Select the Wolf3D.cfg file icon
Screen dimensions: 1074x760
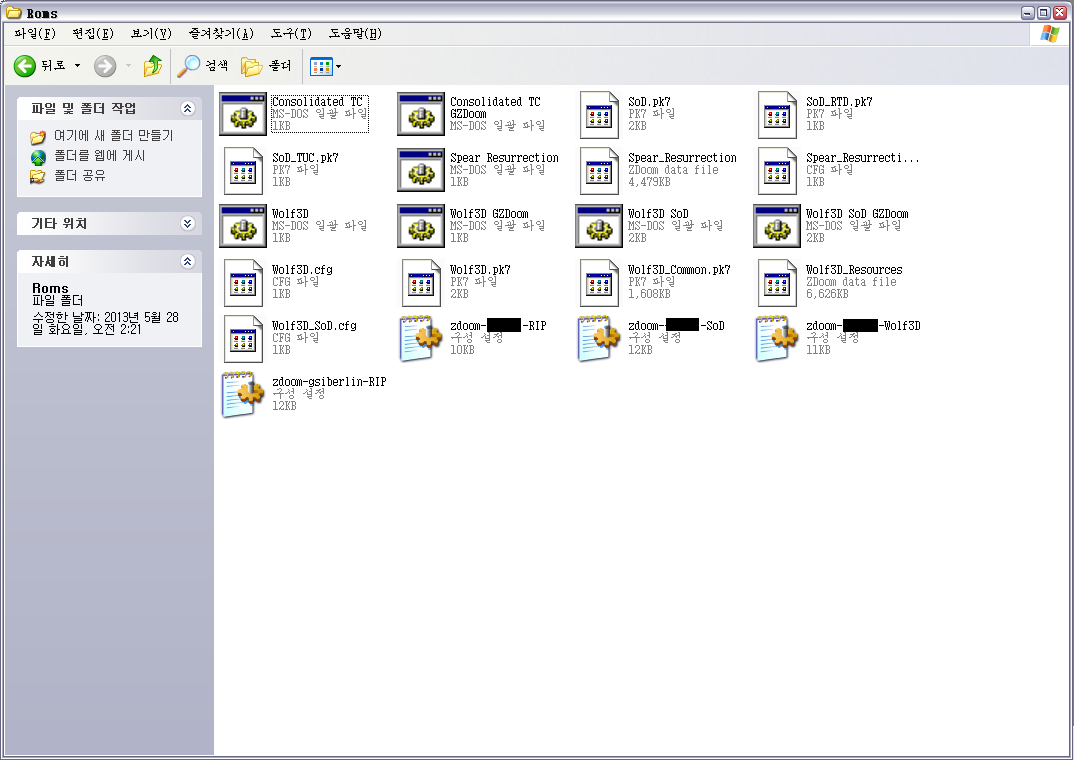(242, 283)
